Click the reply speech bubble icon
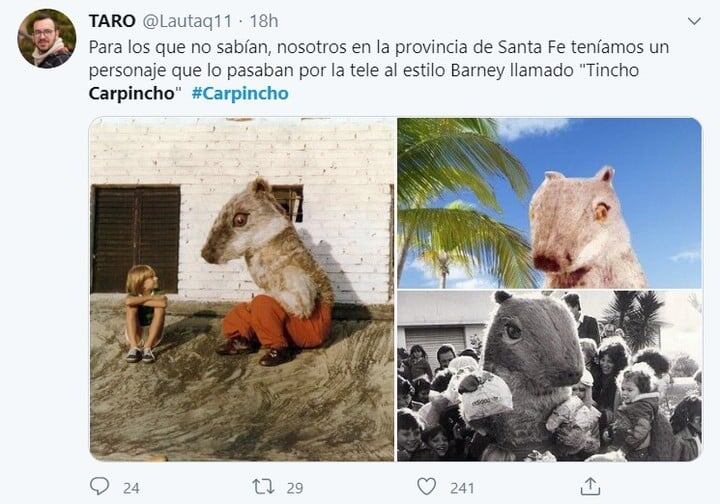The image size is (720, 504). [x=99, y=486]
